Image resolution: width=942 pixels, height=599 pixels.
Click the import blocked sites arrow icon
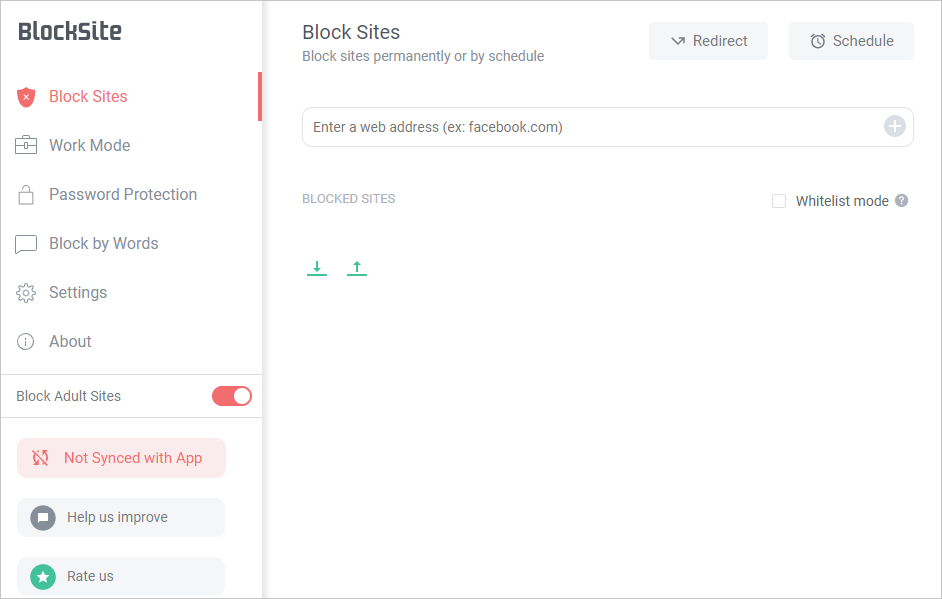pos(317,267)
